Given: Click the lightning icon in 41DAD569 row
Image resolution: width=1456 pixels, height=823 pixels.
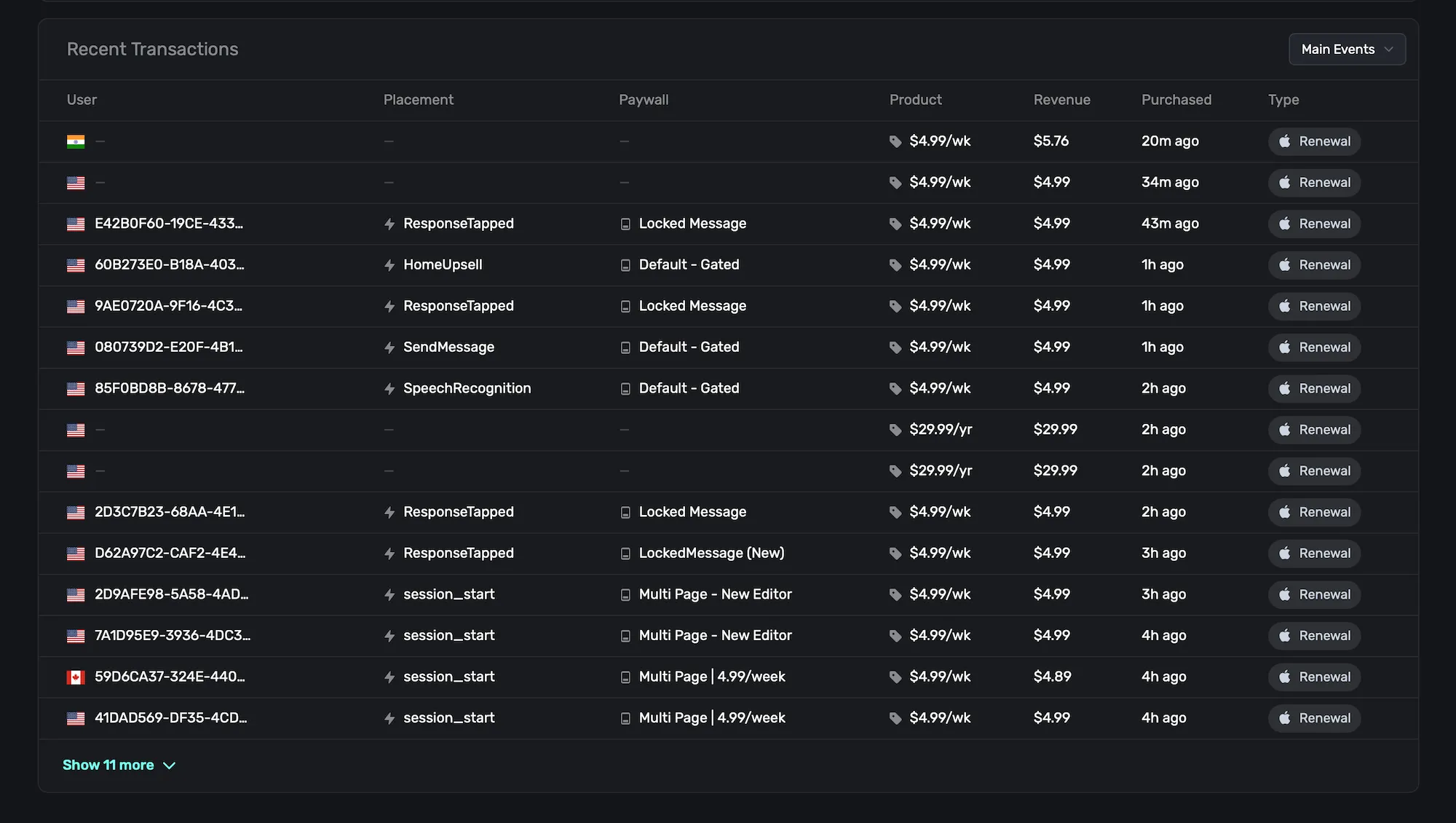Looking at the screenshot, I should (389, 718).
